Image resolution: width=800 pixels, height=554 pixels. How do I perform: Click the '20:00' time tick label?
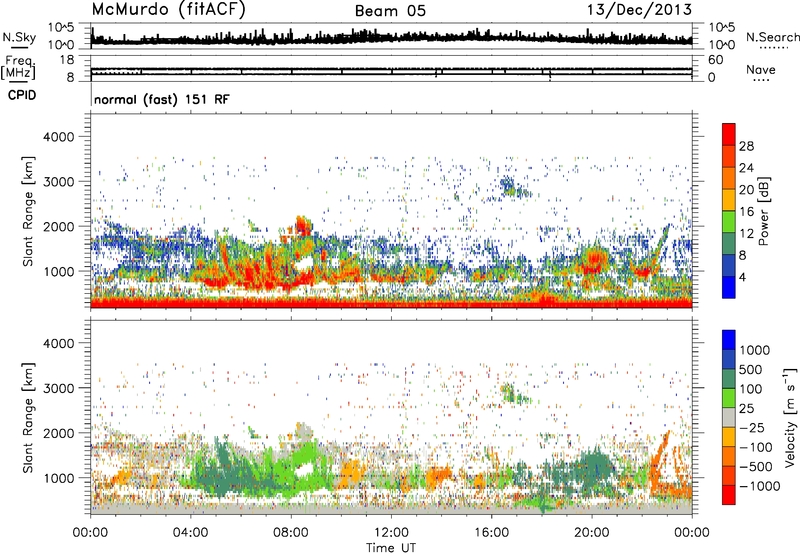(591, 533)
